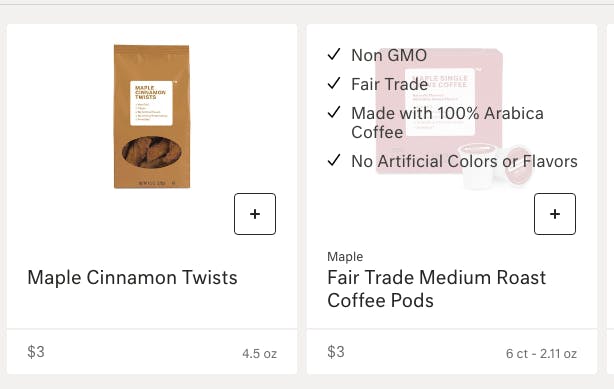Viewport: 614px width, 389px height.
Task: Open the Maple Cinnamon Twists product title
Action: (132, 278)
